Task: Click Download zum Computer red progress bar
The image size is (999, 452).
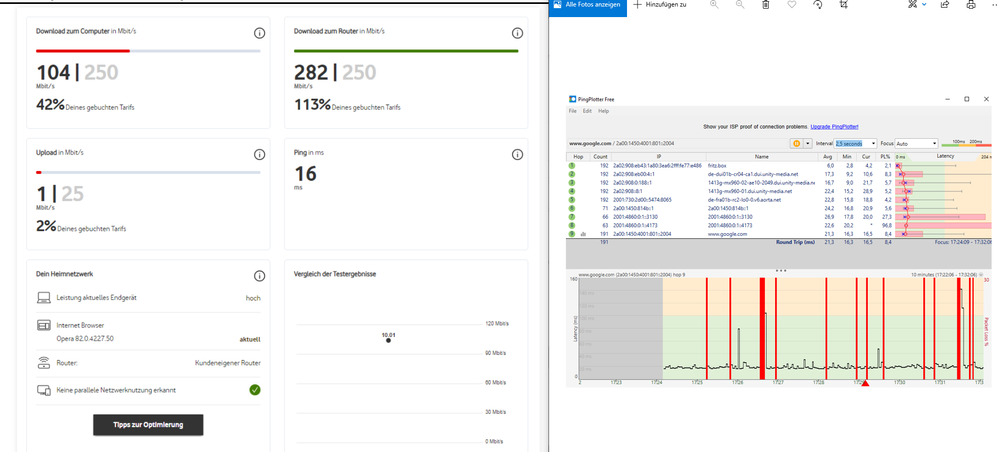Action: tap(83, 51)
